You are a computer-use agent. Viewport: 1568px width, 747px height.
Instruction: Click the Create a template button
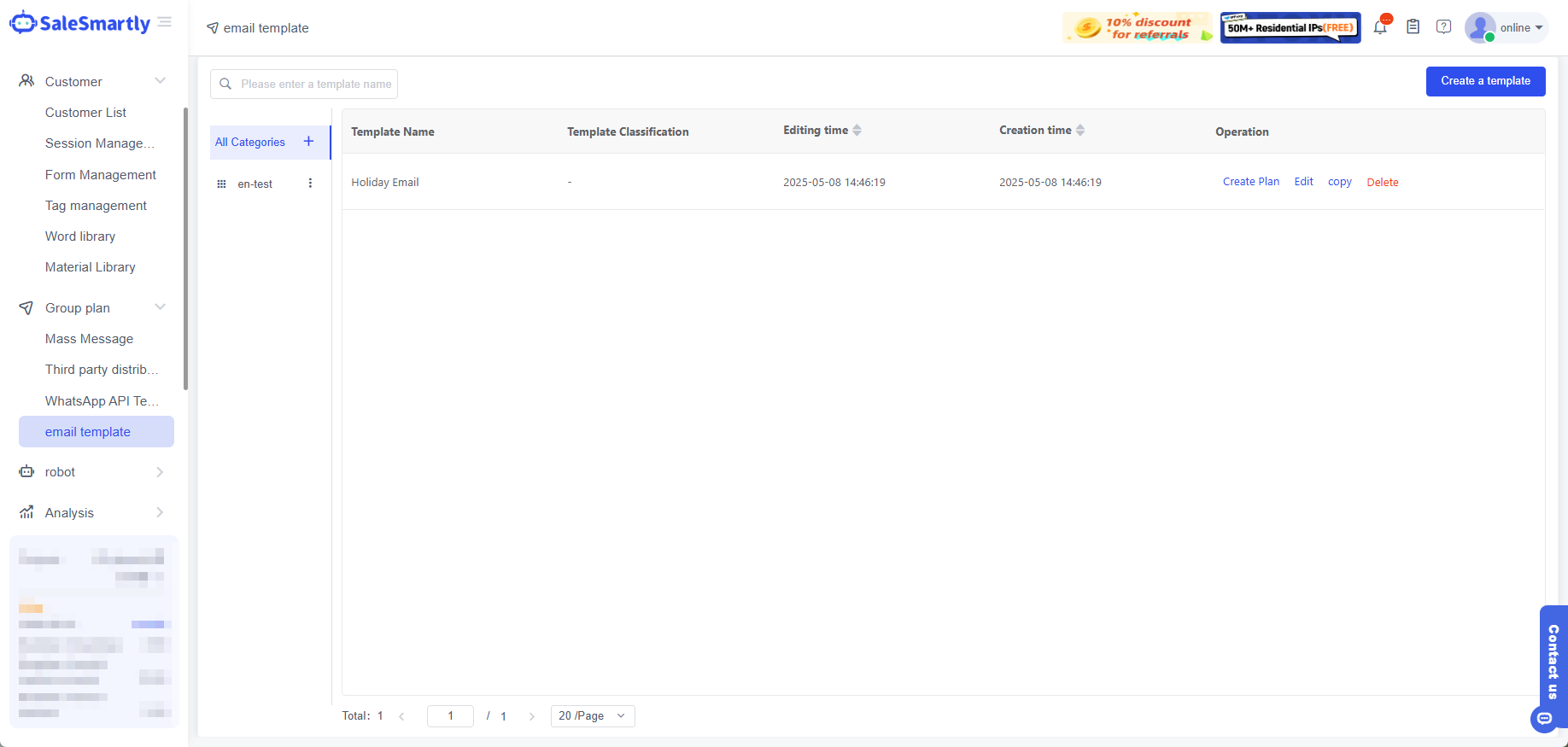(x=1485, y=81)
